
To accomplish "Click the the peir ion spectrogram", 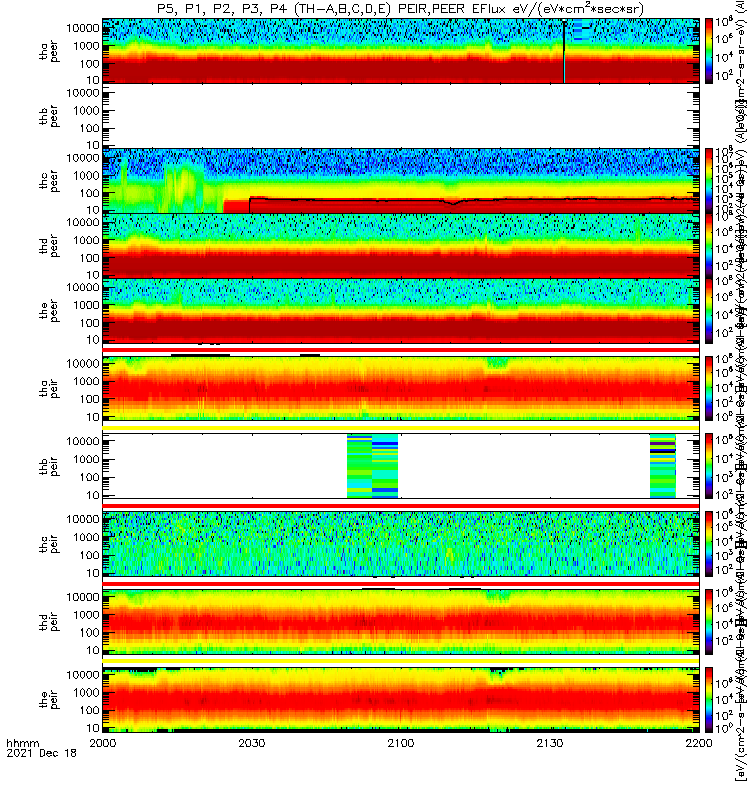I will click(x=401, y=699).
